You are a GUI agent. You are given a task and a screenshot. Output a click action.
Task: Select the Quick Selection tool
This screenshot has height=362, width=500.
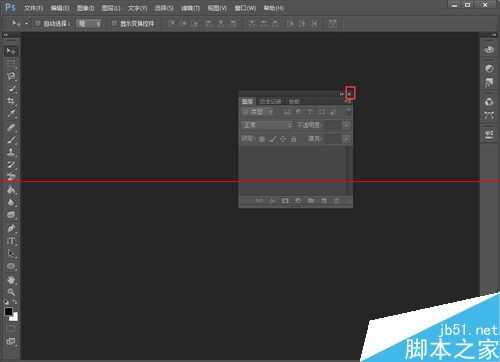pos(11,89)
